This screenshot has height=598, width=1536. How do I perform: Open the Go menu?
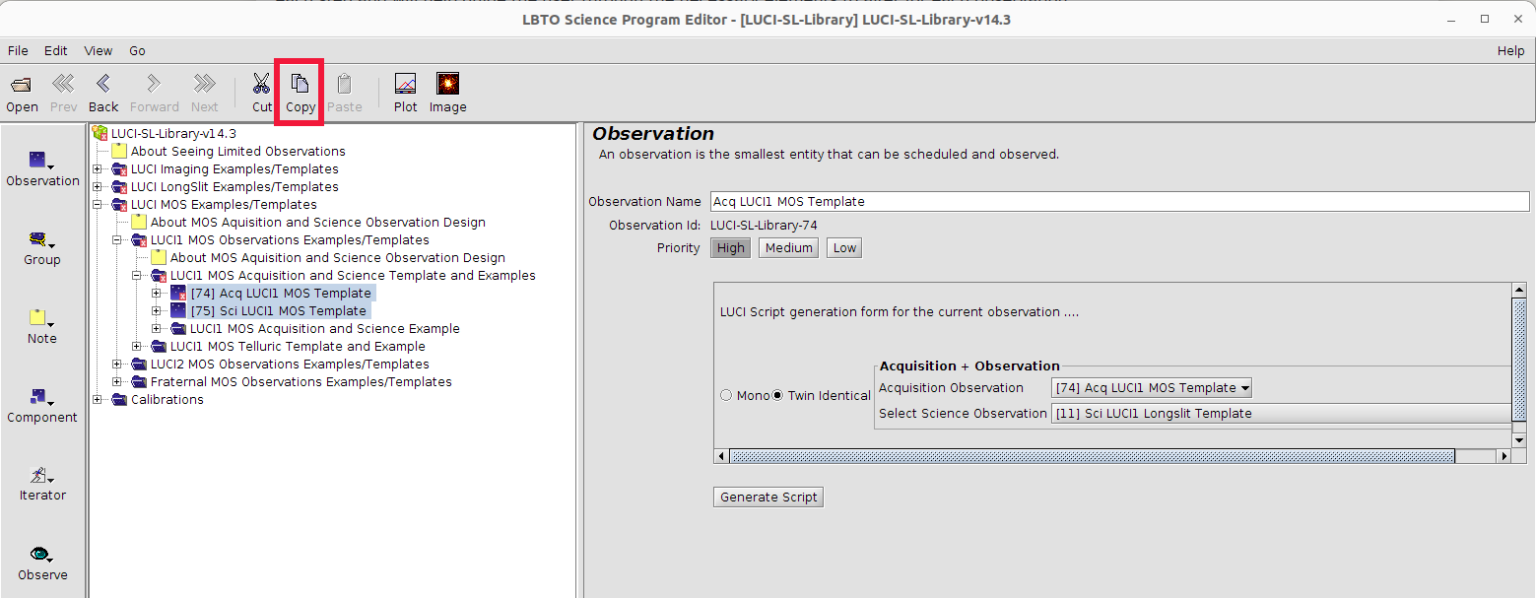click(x=137, y=51)
